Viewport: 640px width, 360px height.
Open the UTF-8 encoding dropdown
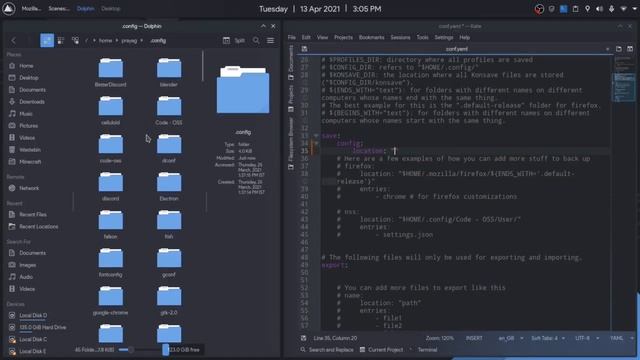click(587, 338)
